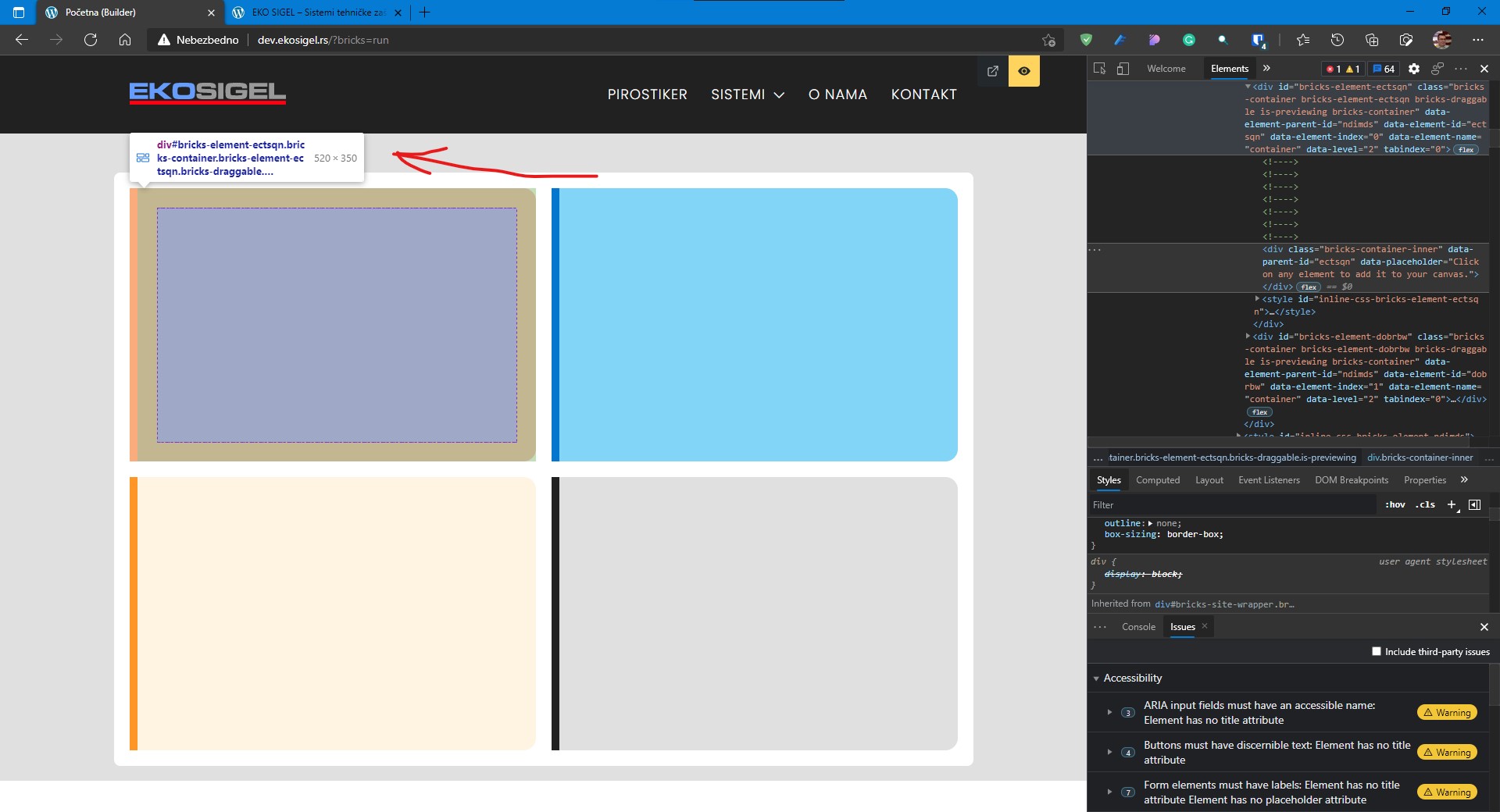1500x812 pixels.
Task: Expand the SISTEMI dropdown menu
Action: 748,94
